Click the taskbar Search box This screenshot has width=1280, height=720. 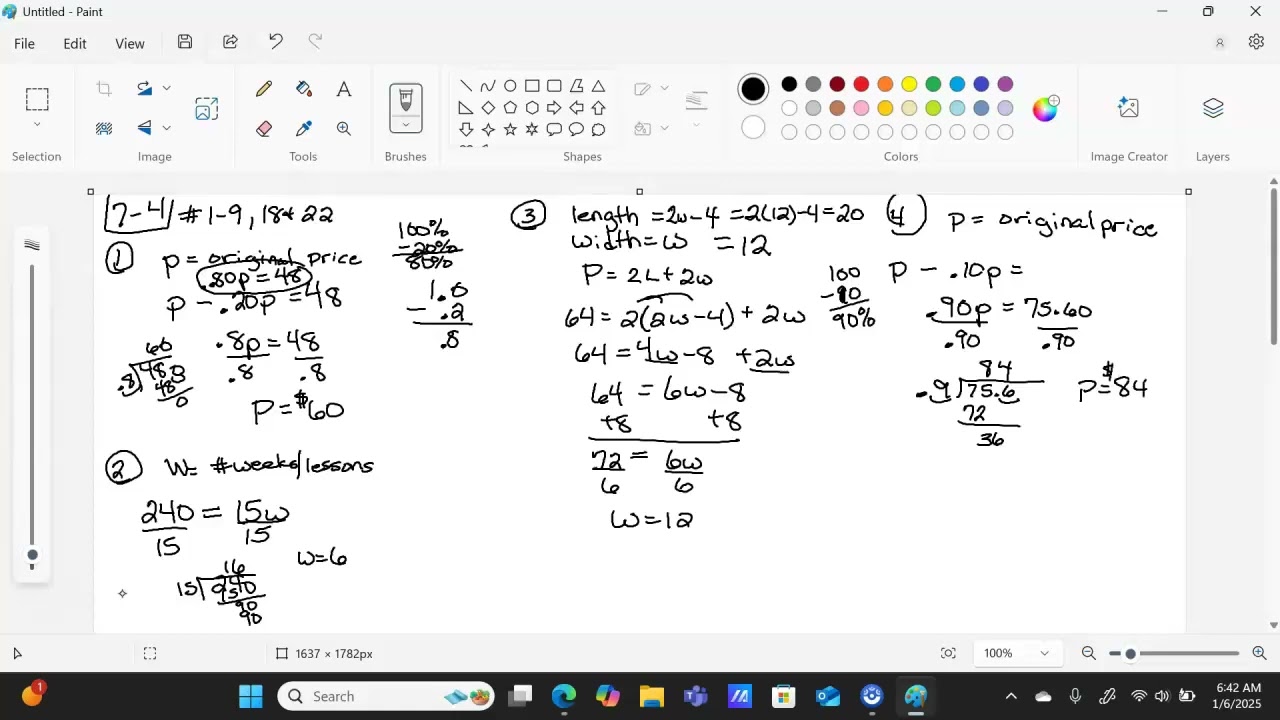pos(387,696)
